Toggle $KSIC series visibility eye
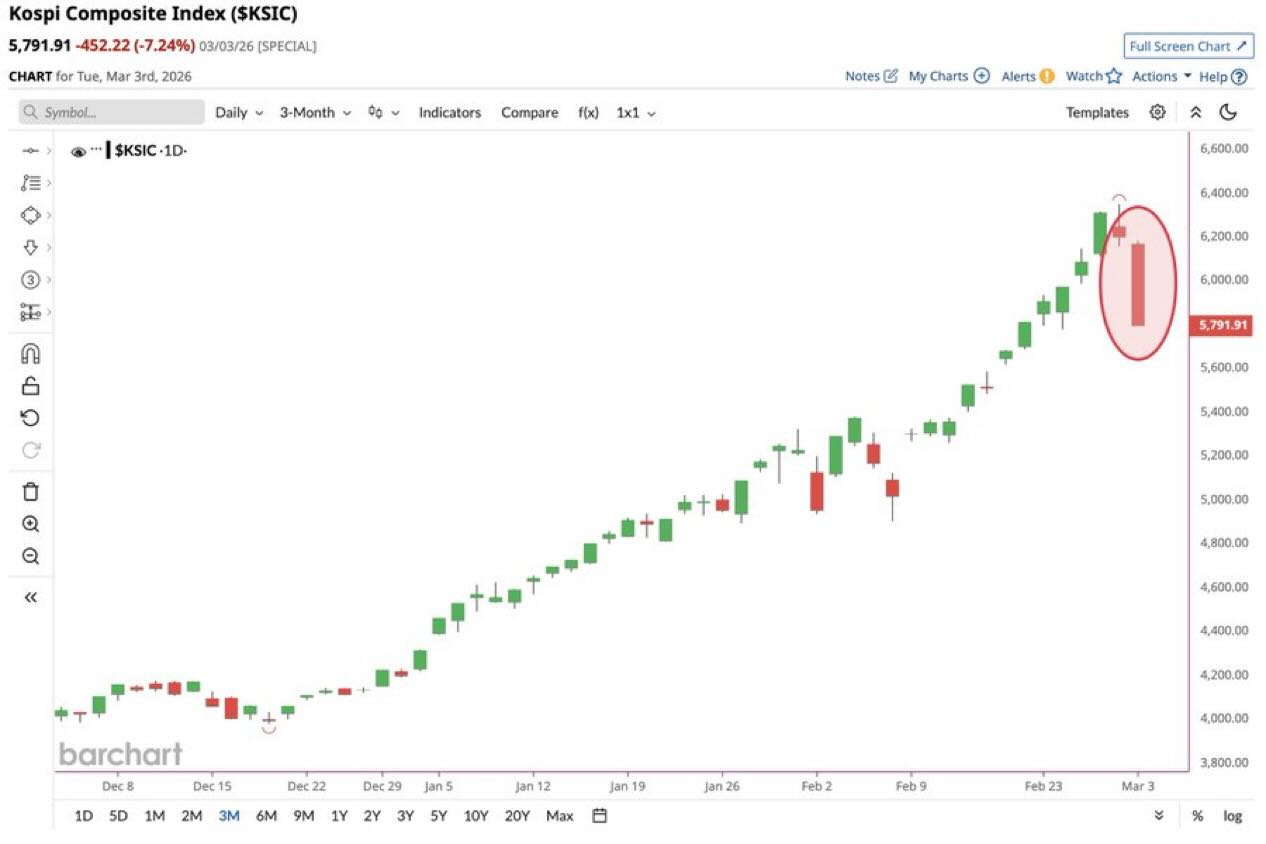Image resolution: width=1266 pixels, height=844 pixels. coord(78,152)
